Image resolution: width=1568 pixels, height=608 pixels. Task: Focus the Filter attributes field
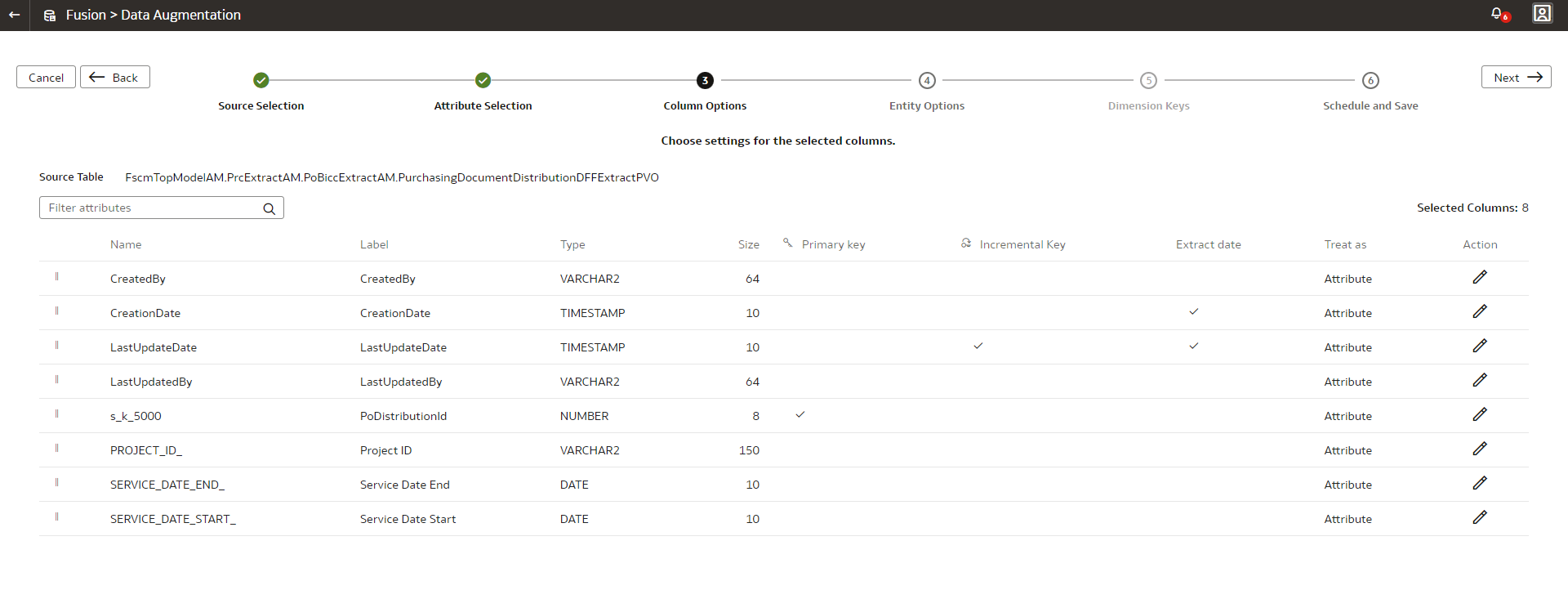151,208
